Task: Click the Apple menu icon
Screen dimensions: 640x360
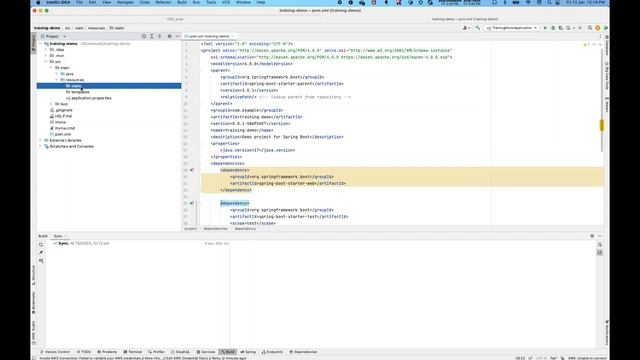Action: coord(38,2)
